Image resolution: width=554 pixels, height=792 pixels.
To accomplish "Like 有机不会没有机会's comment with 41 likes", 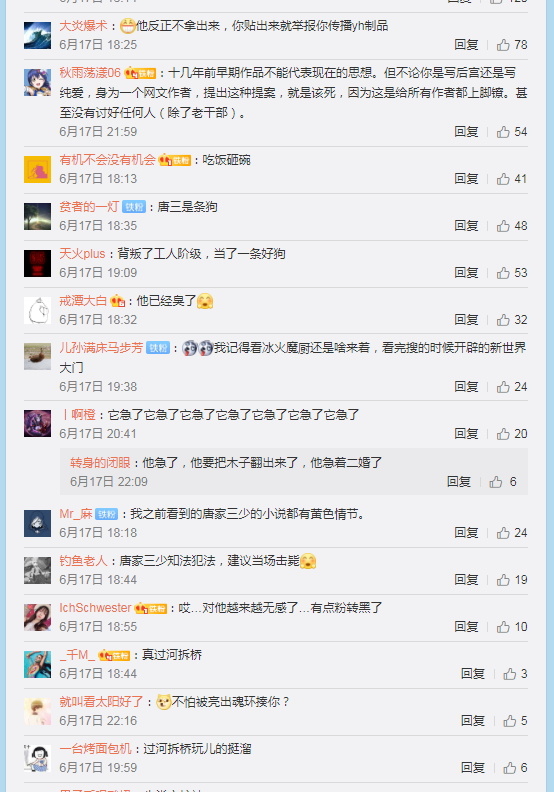I will 503,179.
